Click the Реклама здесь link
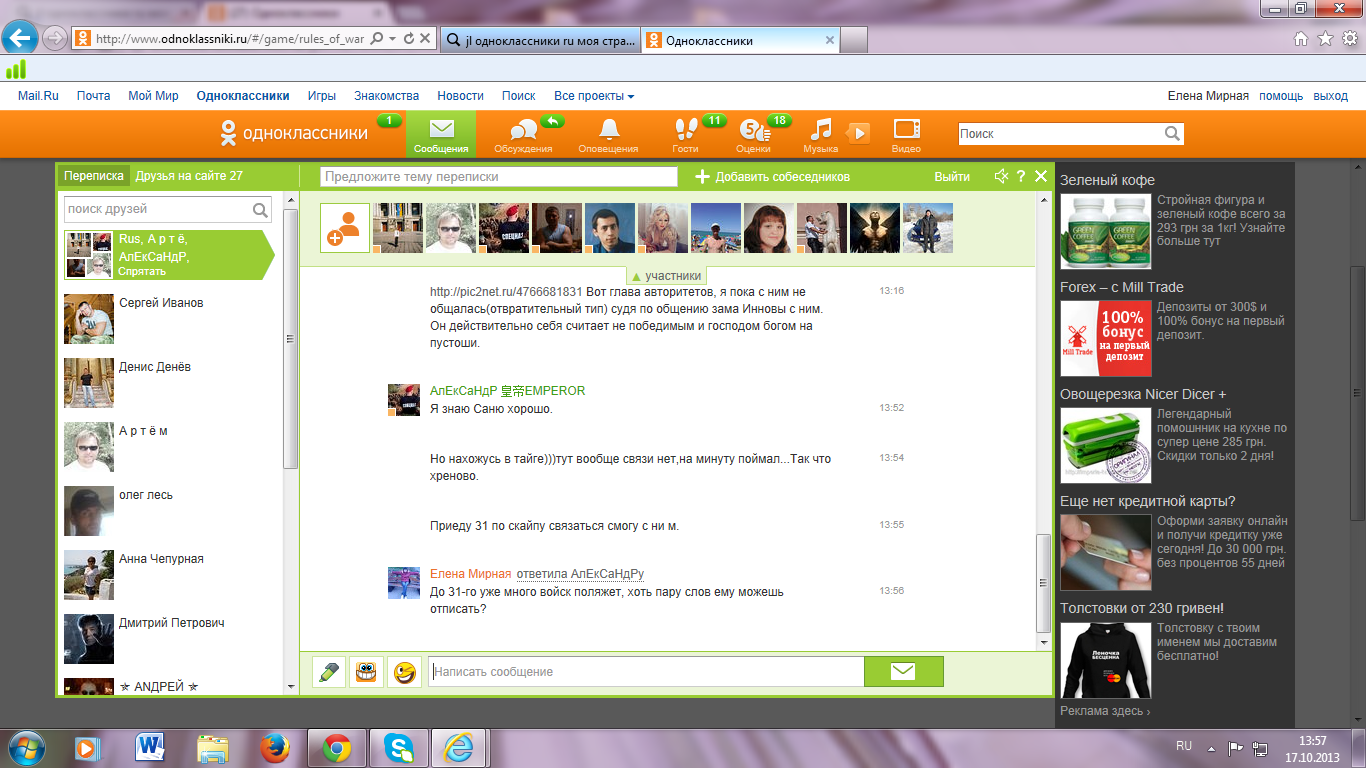This screenshot has width=1366, height=768. coord(1105,711)
